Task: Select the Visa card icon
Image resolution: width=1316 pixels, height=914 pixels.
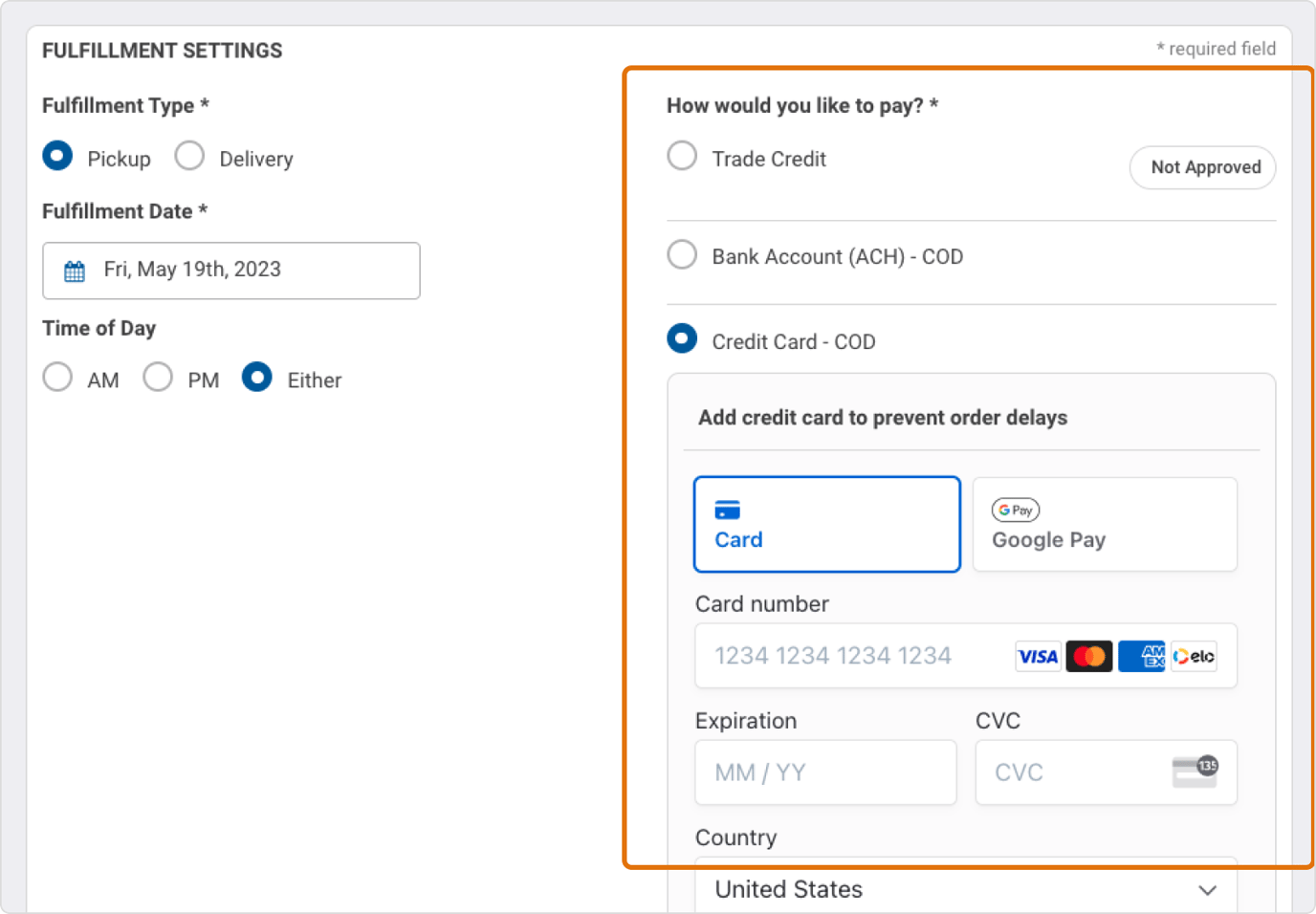Action: 1038,656
